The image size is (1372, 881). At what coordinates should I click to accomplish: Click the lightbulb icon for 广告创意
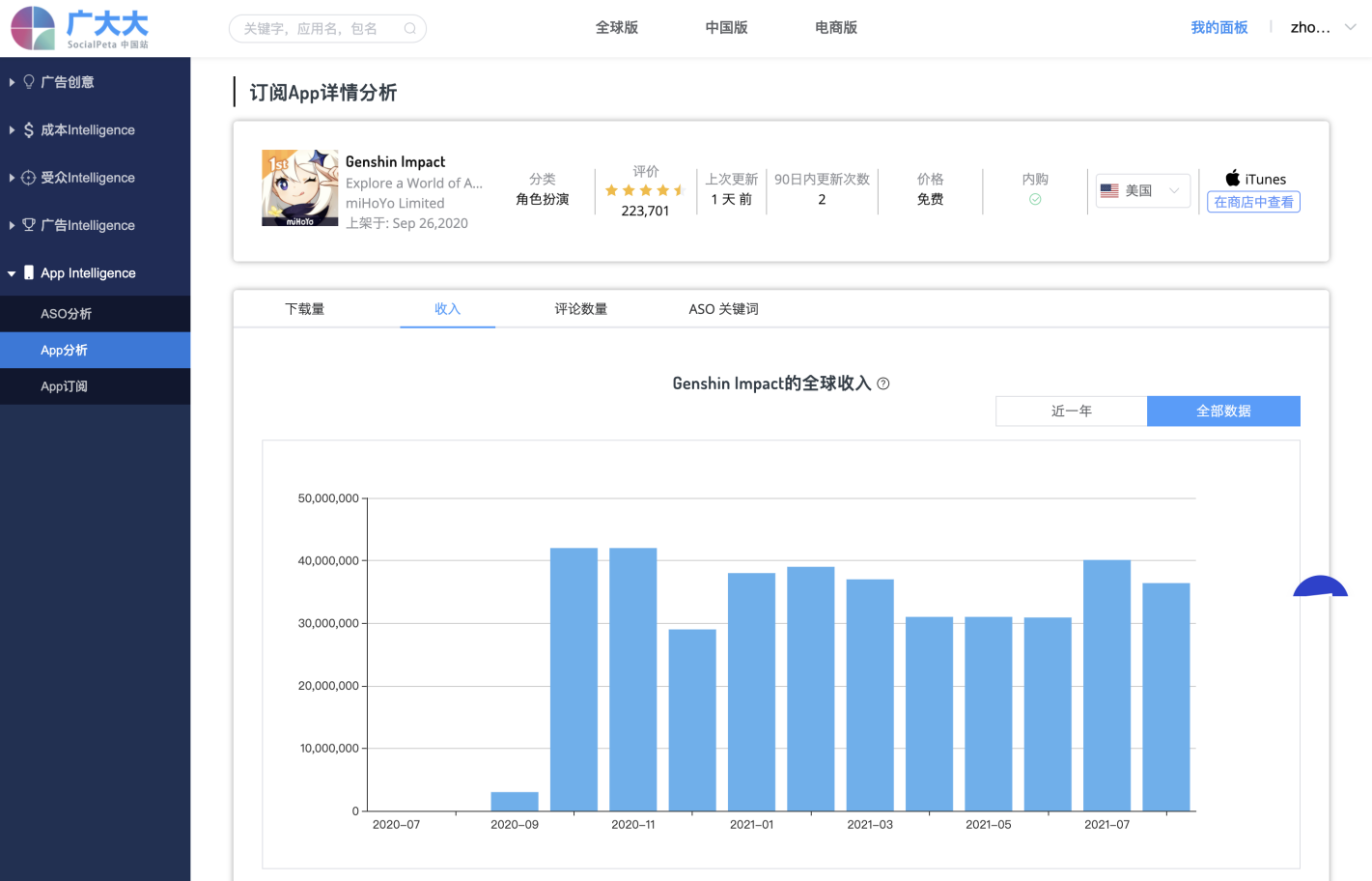29,82
